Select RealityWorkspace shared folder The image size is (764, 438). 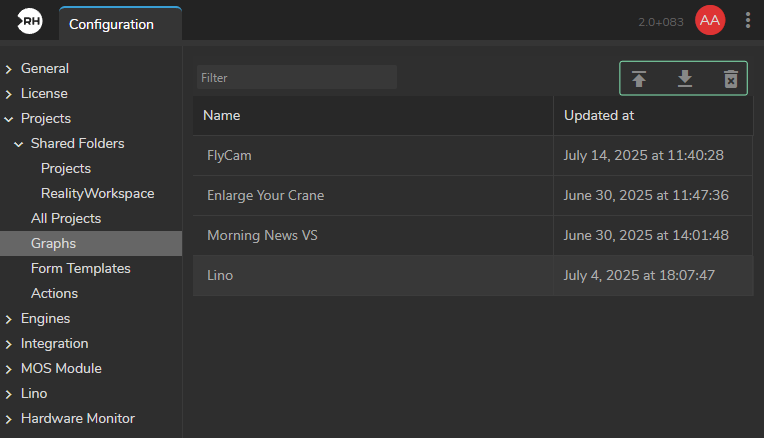tap(97, 193)
